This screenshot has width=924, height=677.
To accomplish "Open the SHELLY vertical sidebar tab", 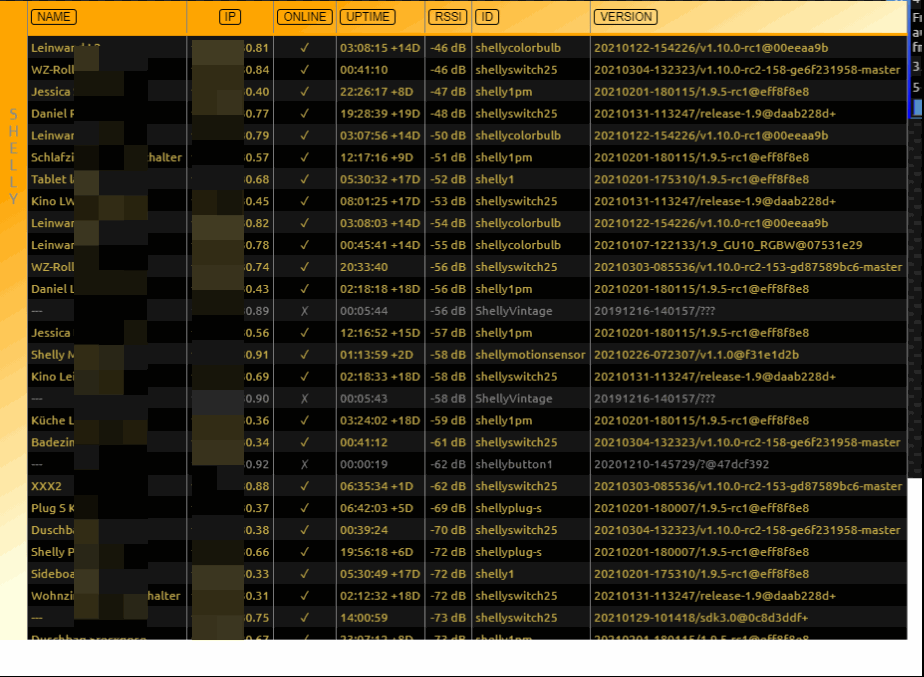I will (14, 156).
